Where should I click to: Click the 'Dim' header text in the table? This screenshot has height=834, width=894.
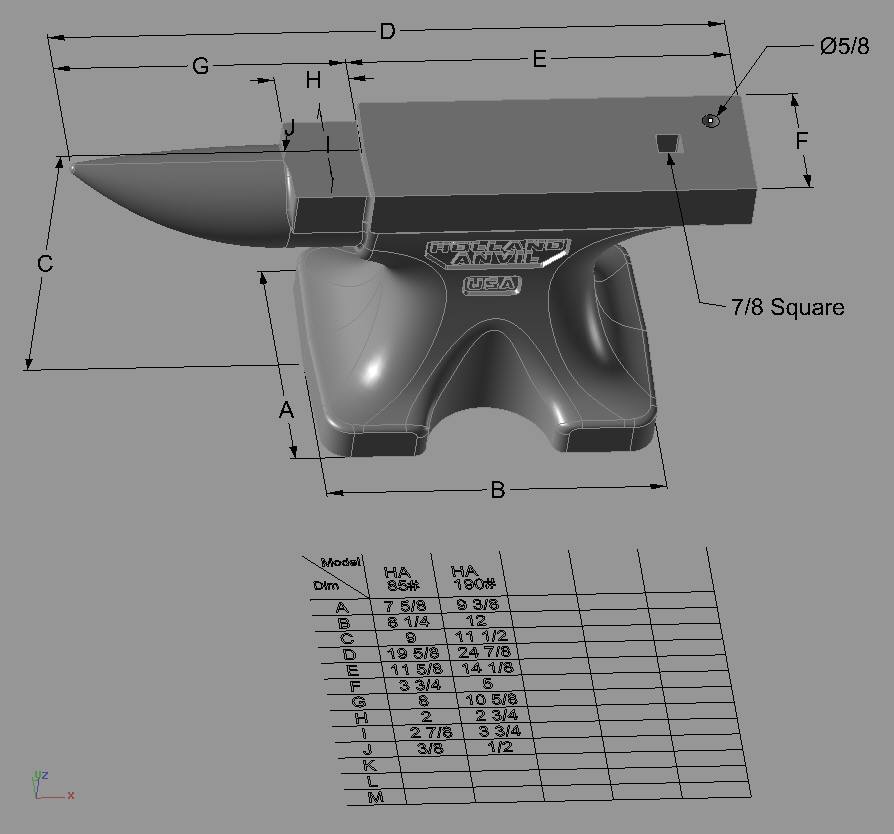point(325,585)
